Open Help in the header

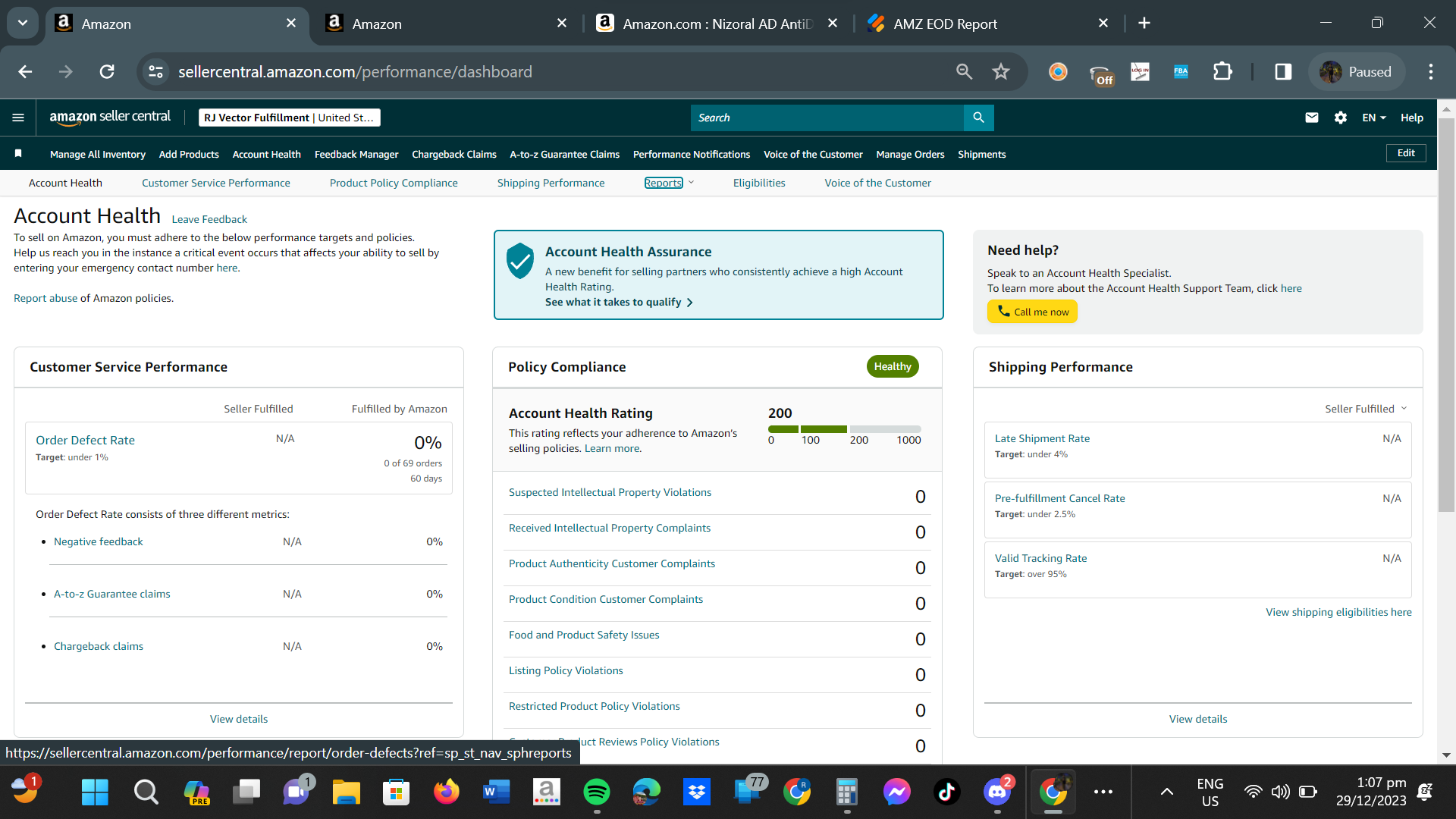(1412, 118)
